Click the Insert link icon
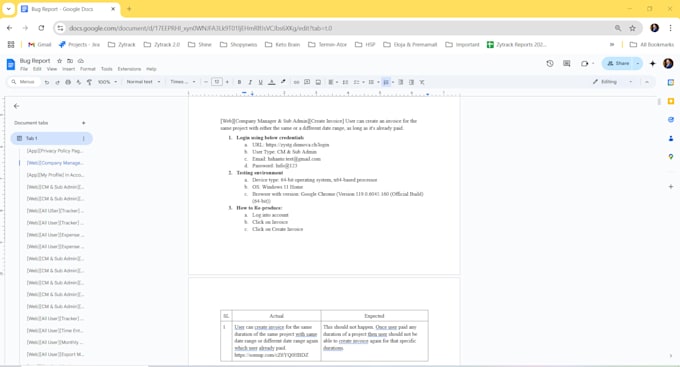Image resolution: width=680 pixels, height=367 pixels. pos(297,82)
